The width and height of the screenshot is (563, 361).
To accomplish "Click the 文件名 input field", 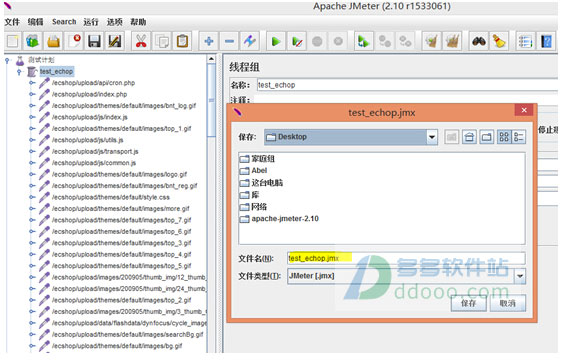I will tap(406, 258).
